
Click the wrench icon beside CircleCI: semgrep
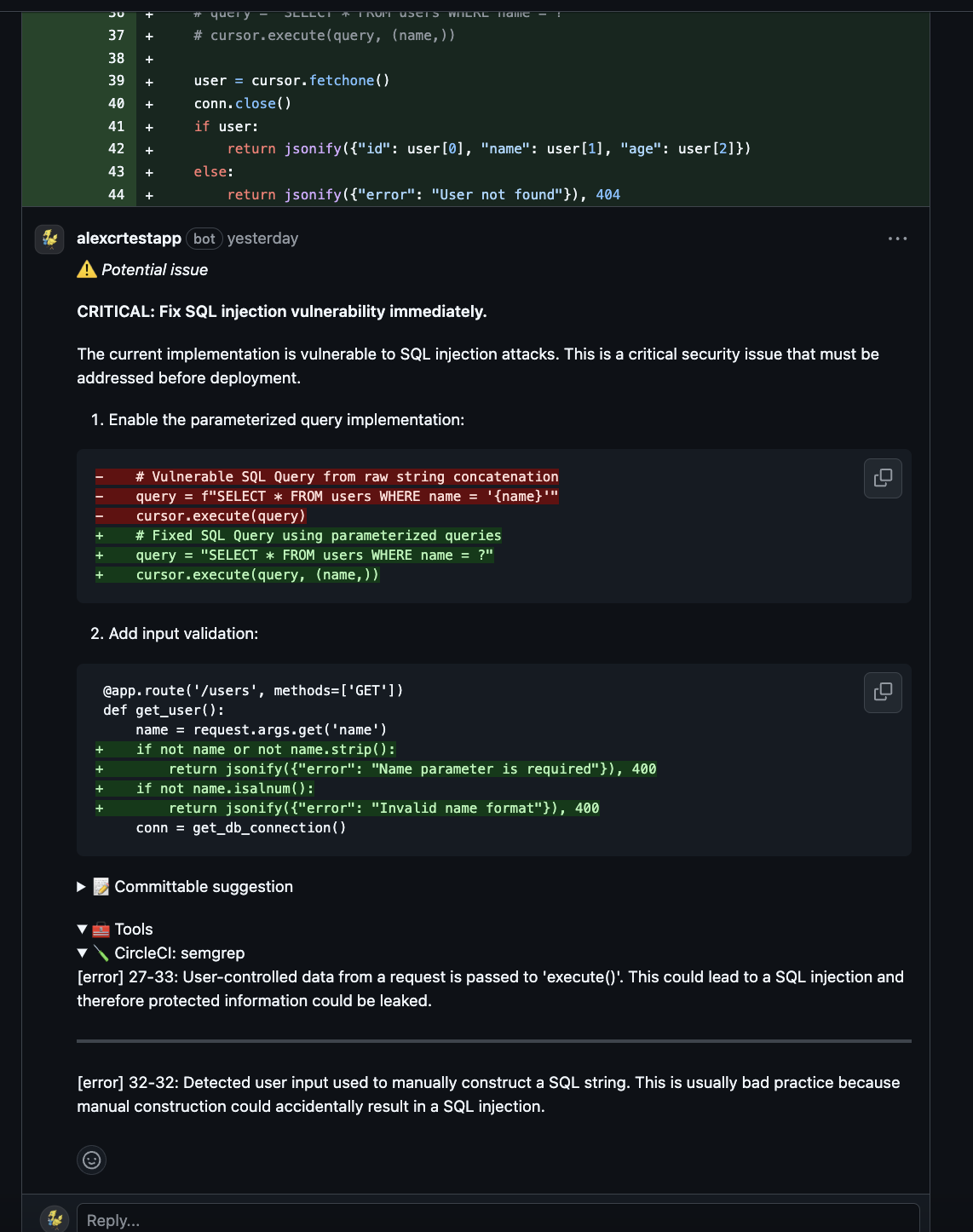pyautogui.click(x=100, y=953)
